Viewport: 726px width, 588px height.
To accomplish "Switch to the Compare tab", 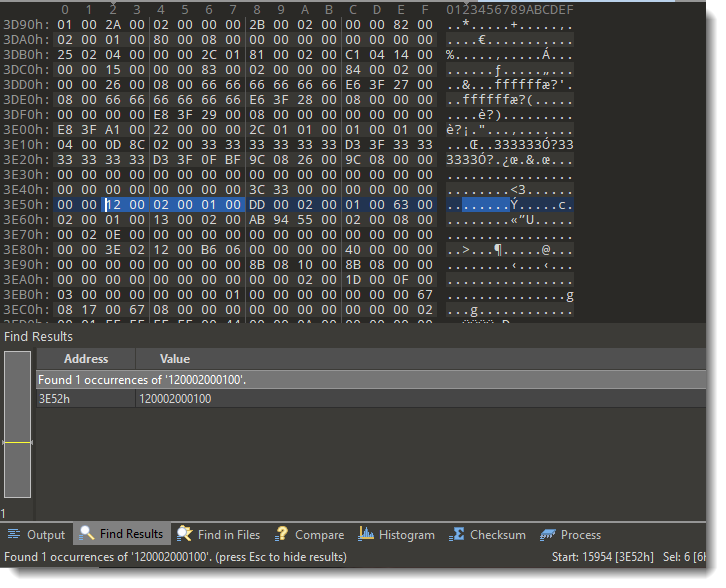I will coord(309,535).
